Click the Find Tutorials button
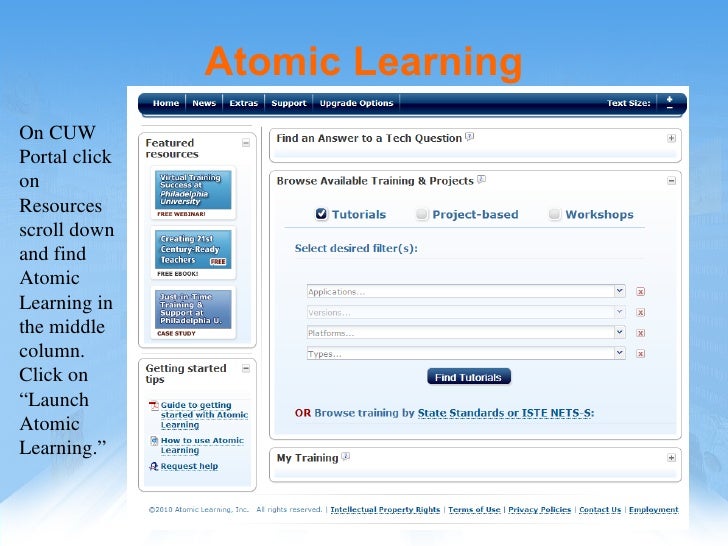This screenshot has width=728, height=546. point(468,377)
